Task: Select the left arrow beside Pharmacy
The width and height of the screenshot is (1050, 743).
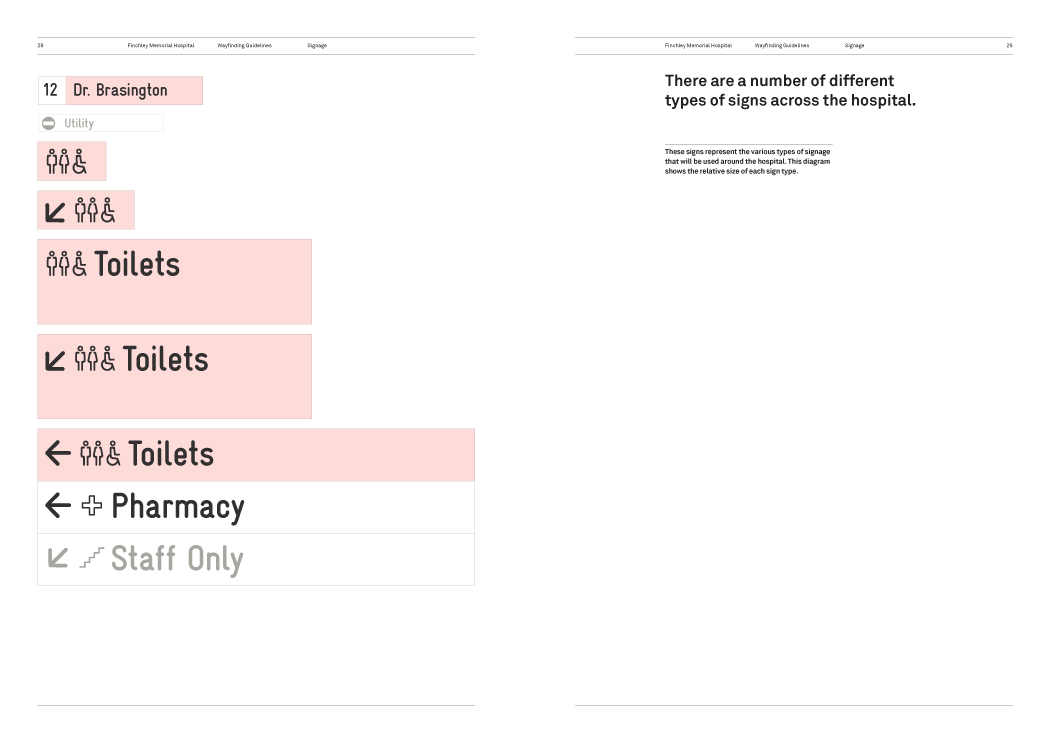Action: [x=58, y=507]
